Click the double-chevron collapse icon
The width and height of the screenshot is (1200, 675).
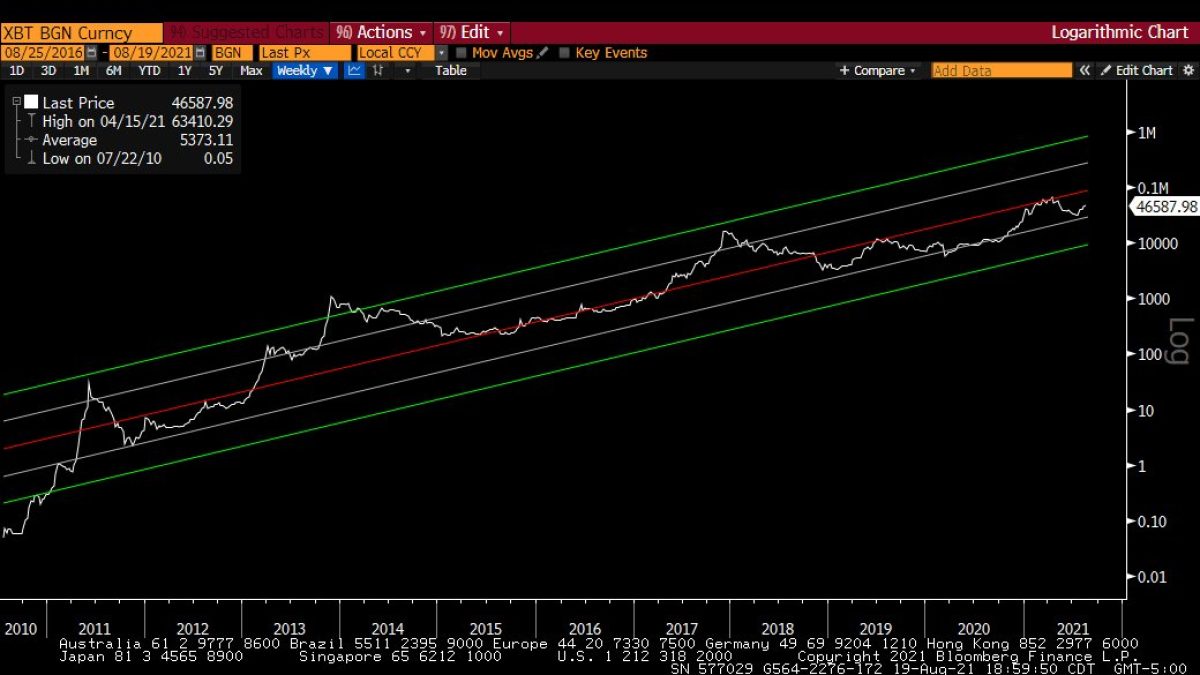(x=1084, y=71)
